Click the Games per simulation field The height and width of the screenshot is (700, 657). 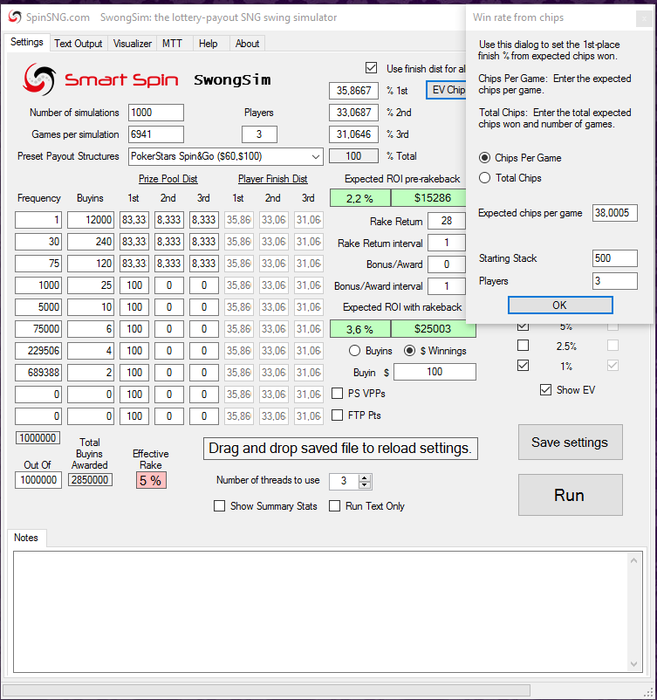[x=156, y=134]
